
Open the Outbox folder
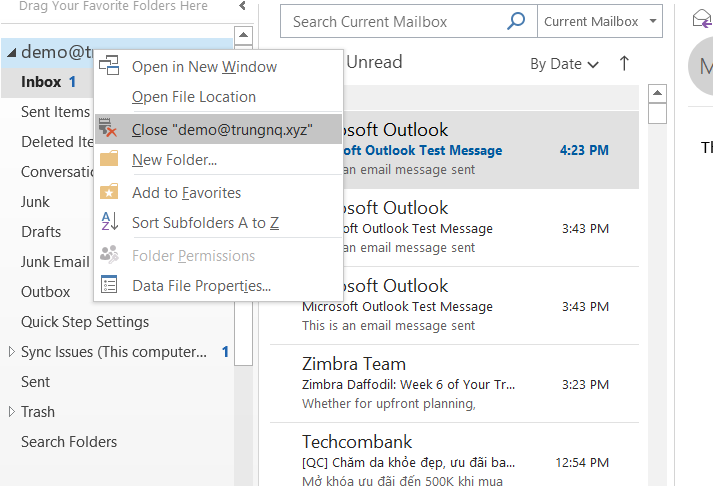tap(45, 292)
